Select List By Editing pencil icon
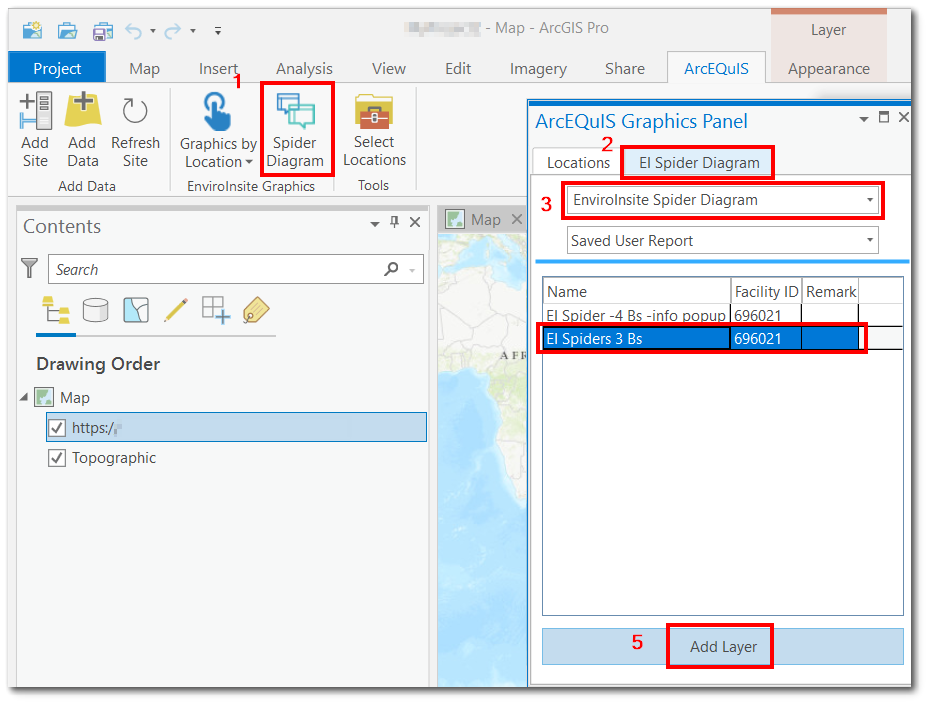The width and height of the screenshot is (927, 703). 176,310
